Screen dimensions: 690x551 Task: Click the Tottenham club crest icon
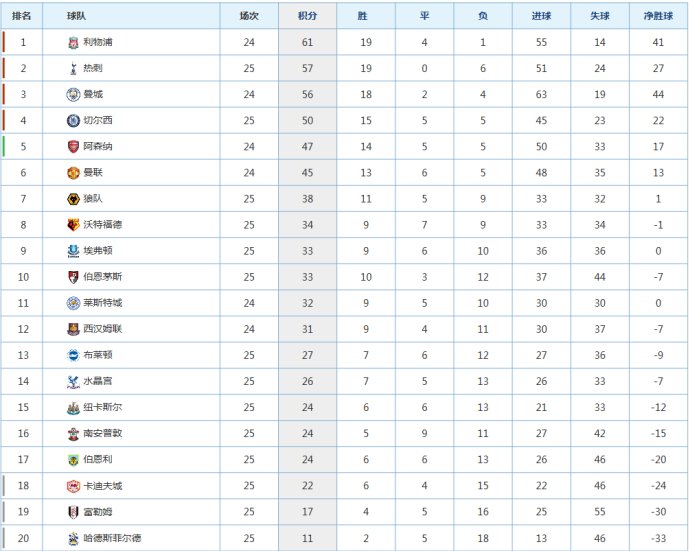(x=73, y=68)
